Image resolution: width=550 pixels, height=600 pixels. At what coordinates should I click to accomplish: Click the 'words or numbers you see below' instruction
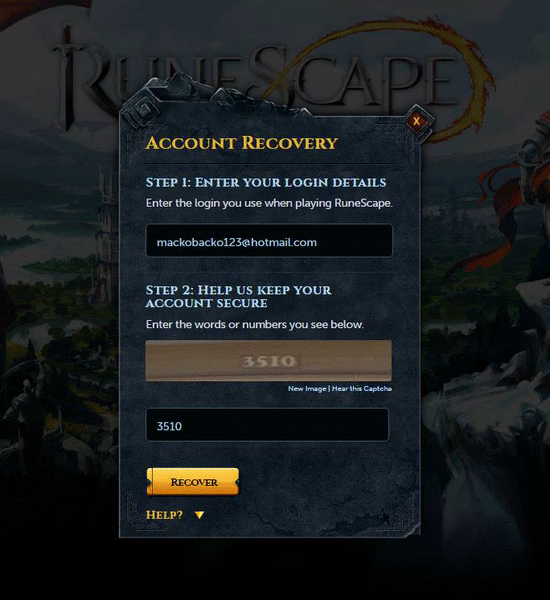pos(255,324)
